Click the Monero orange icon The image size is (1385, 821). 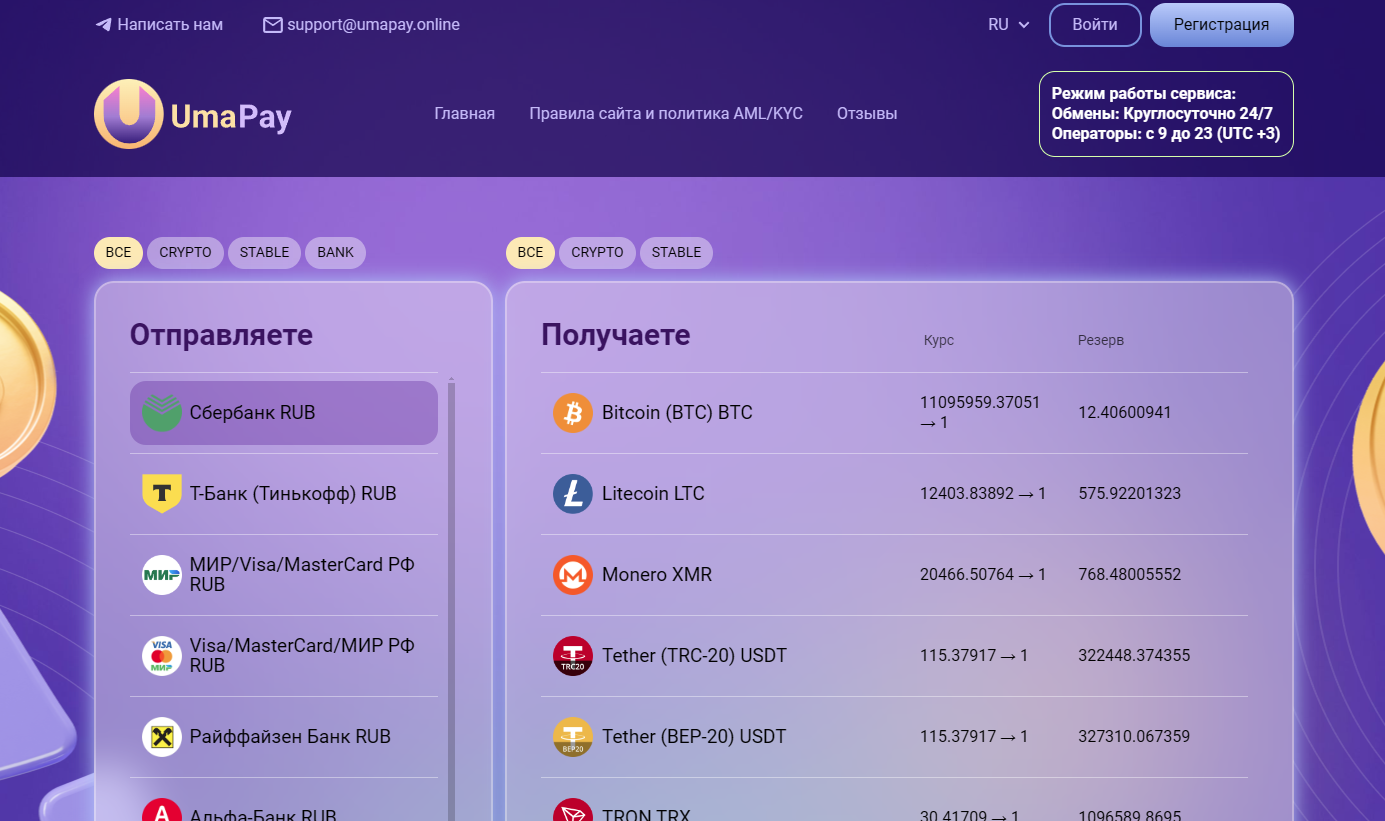pyautogui.click(x=573, y=575)
